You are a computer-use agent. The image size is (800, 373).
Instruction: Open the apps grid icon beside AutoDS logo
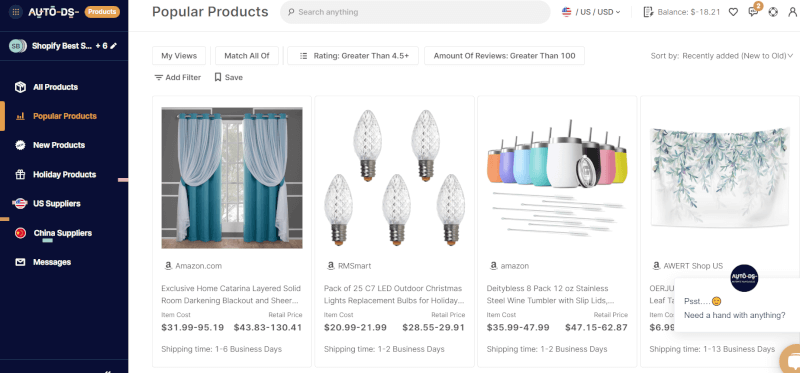(x=15, y=12)
